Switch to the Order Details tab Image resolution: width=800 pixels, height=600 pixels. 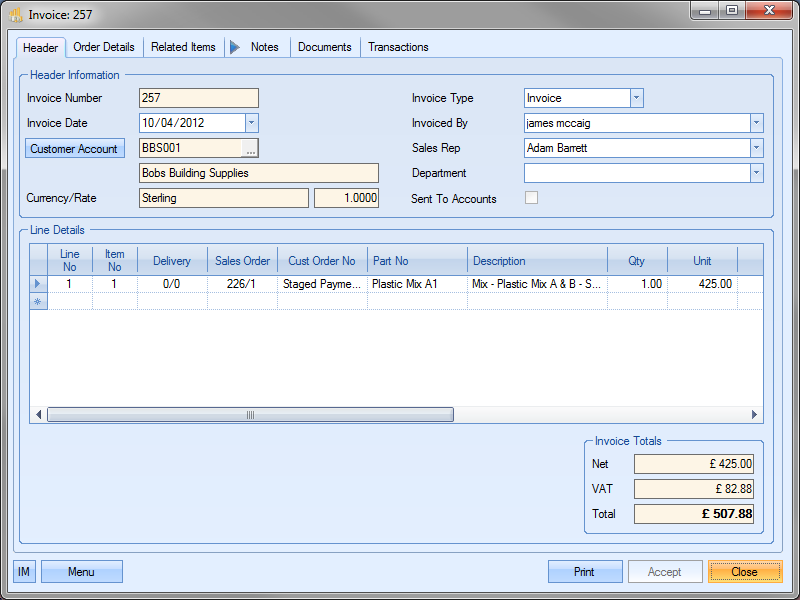104,47
